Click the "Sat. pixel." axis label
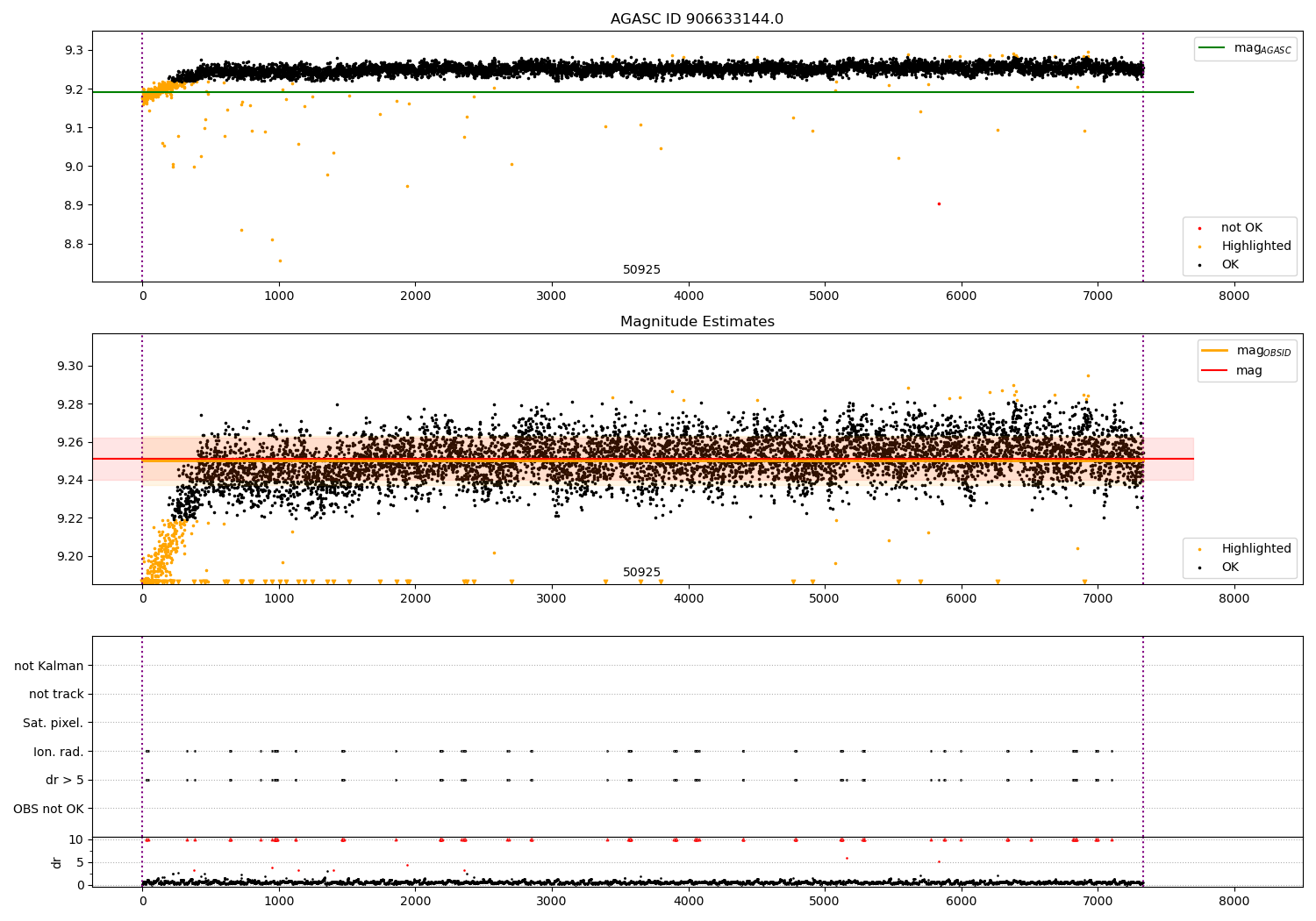The image size is (1316, 921). tap(53, 723)
